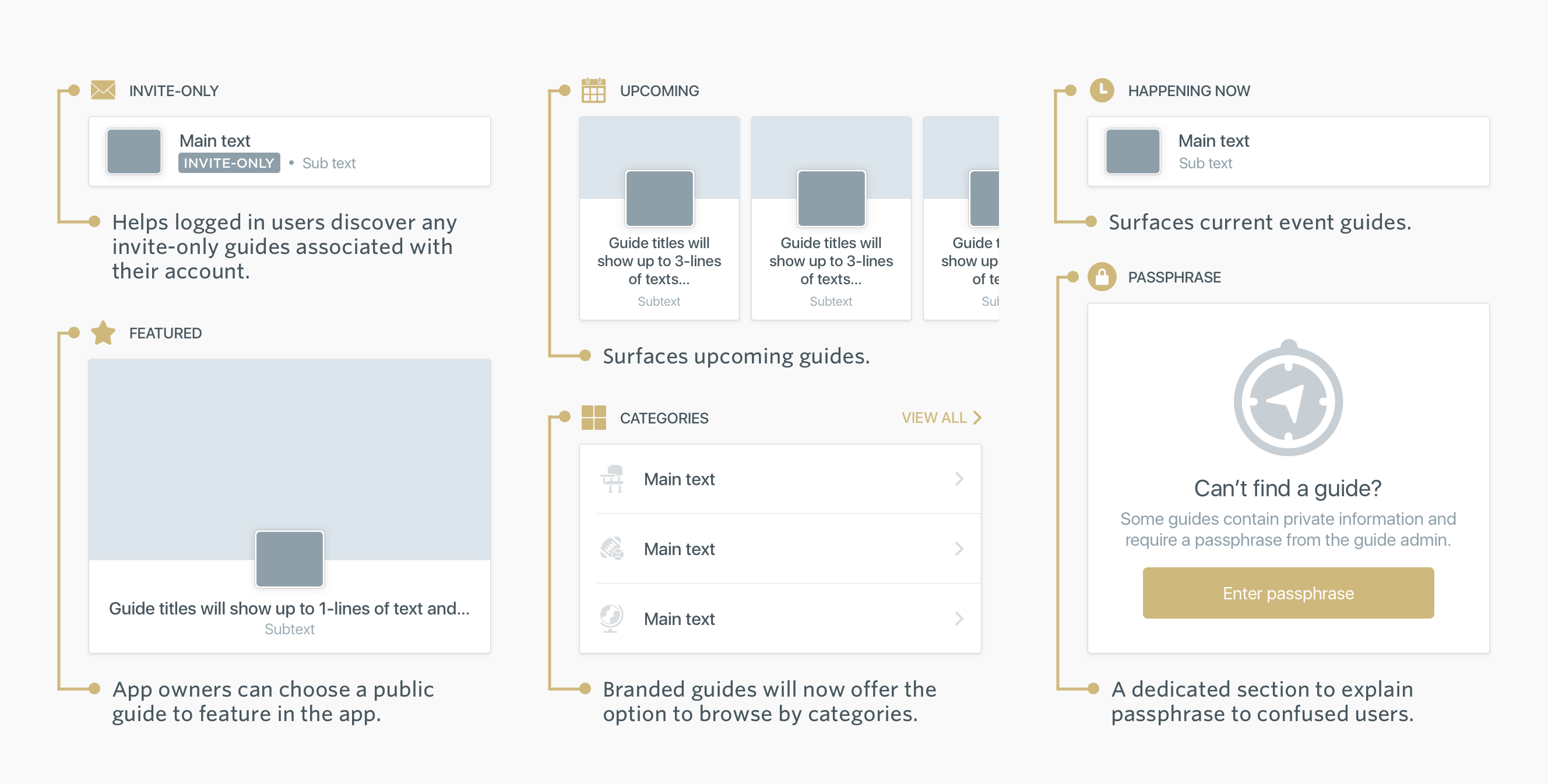Viewport: 1548px width, 784px height.
Task: Click the clock icon beside HAPPENING NOW
Action: pyautogui.click(x=1102, y=90)
